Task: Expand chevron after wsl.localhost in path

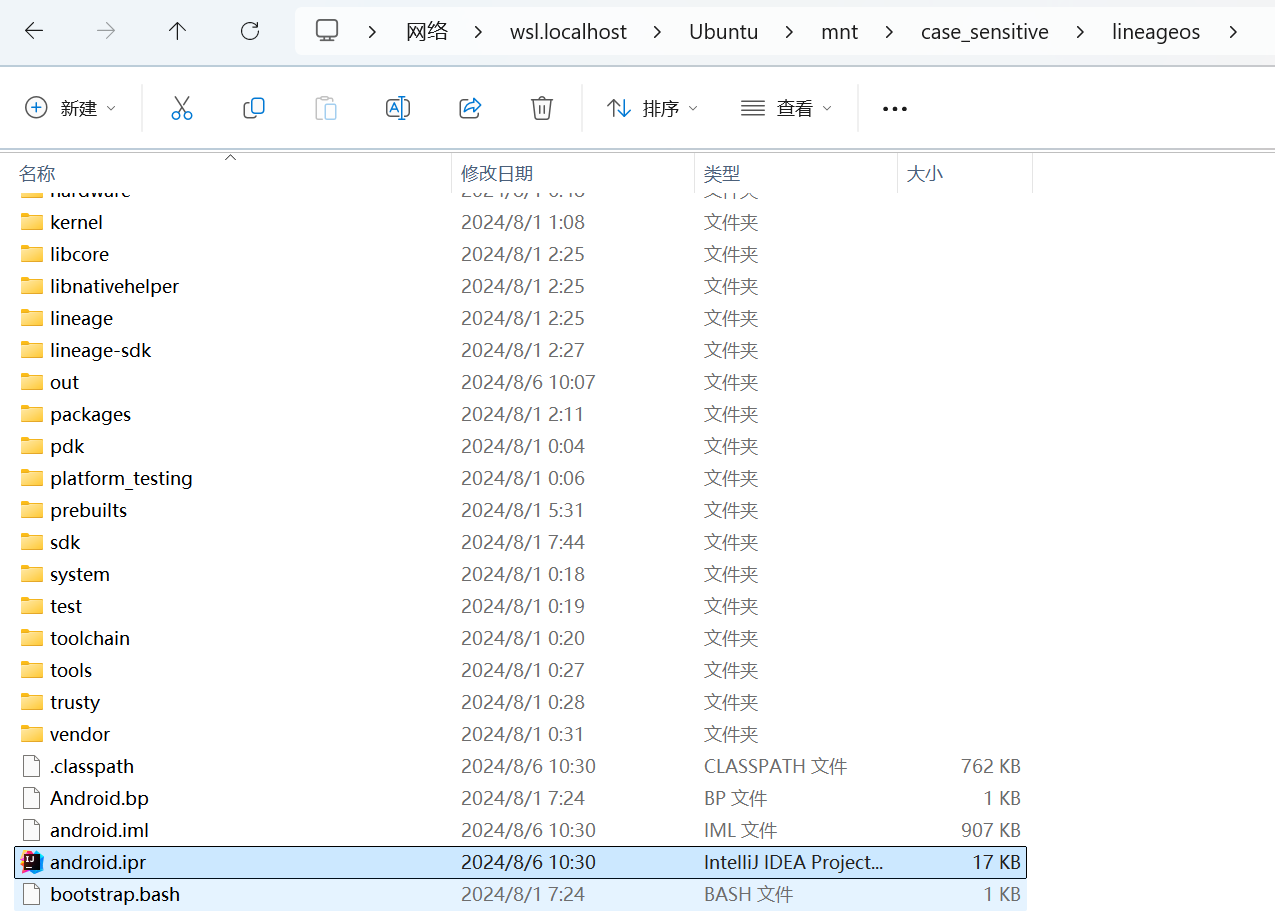Action: click(x=657, y=31)
